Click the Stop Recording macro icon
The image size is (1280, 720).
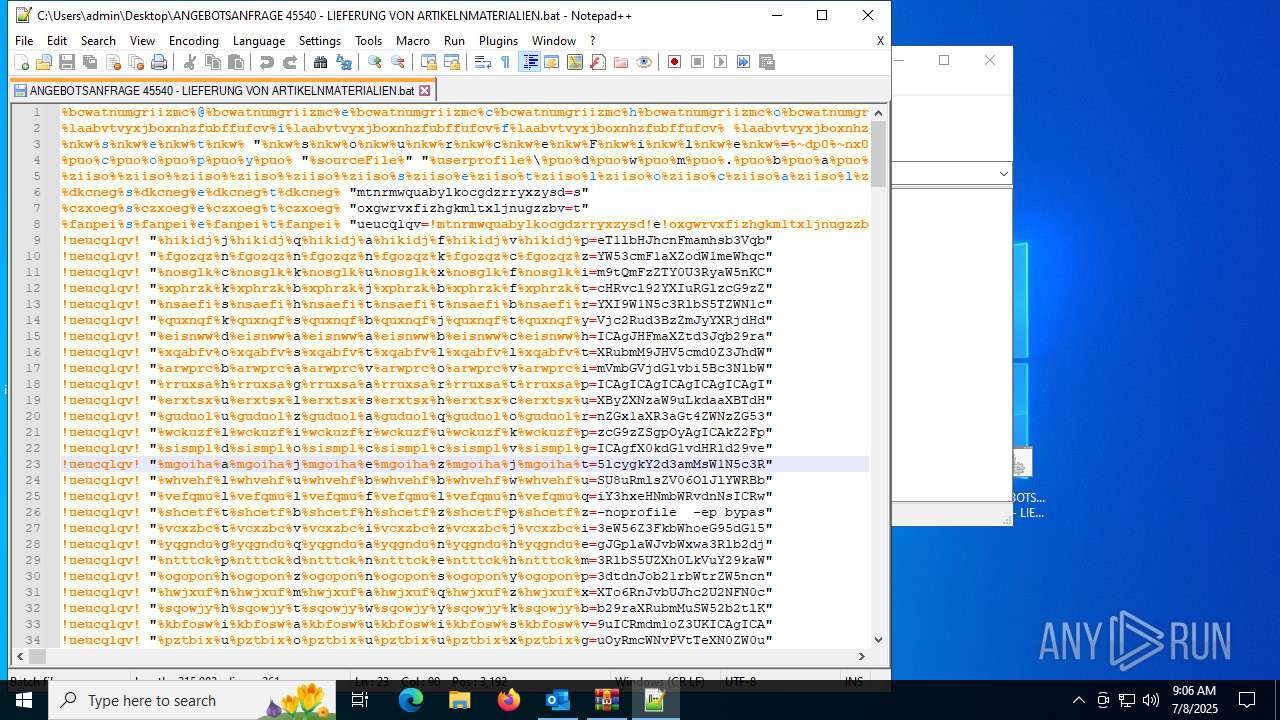pos(698,62)
